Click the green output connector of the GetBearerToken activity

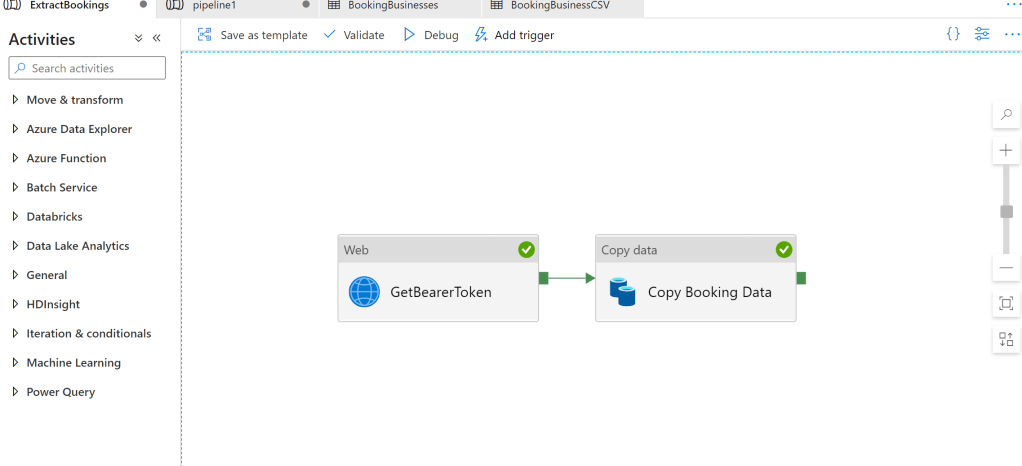point(544,278)
